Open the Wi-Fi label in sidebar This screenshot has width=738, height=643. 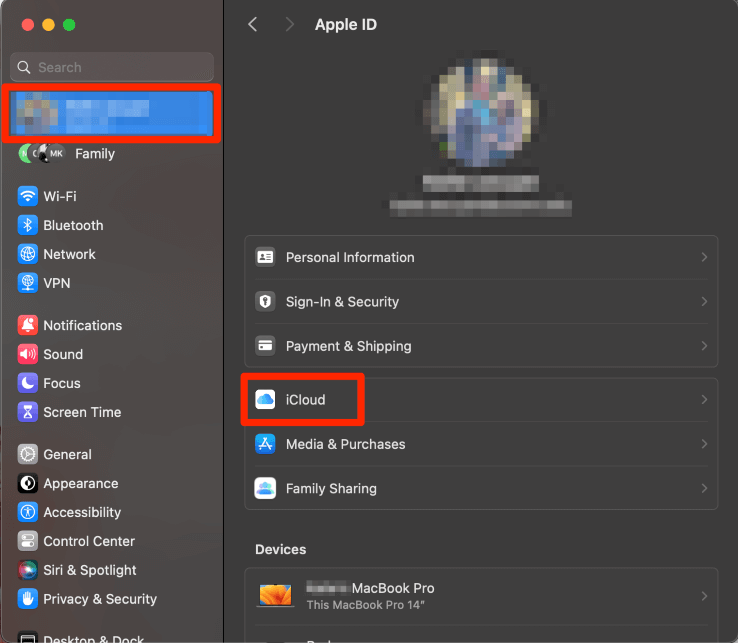[x=60, y=196]
